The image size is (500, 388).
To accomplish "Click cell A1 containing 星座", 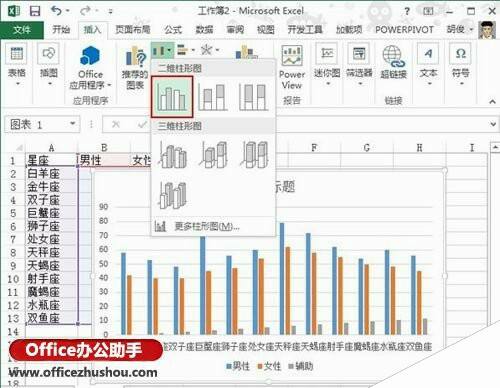I will [51, 160].
